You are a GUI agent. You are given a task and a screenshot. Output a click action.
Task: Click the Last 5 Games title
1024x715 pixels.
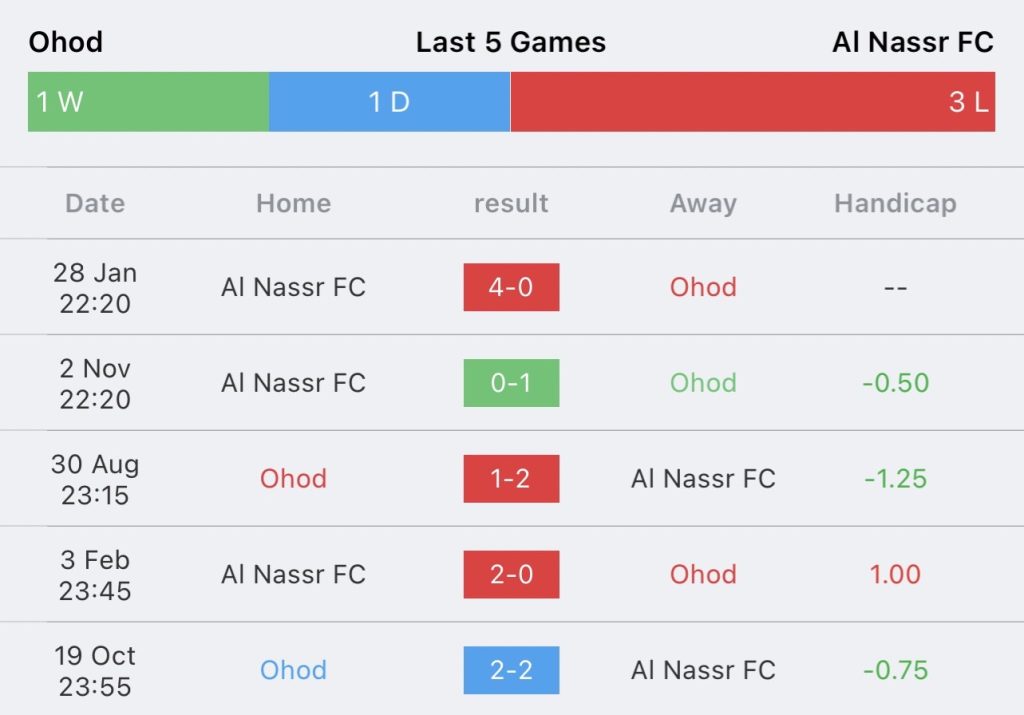(x=511, y=42)
